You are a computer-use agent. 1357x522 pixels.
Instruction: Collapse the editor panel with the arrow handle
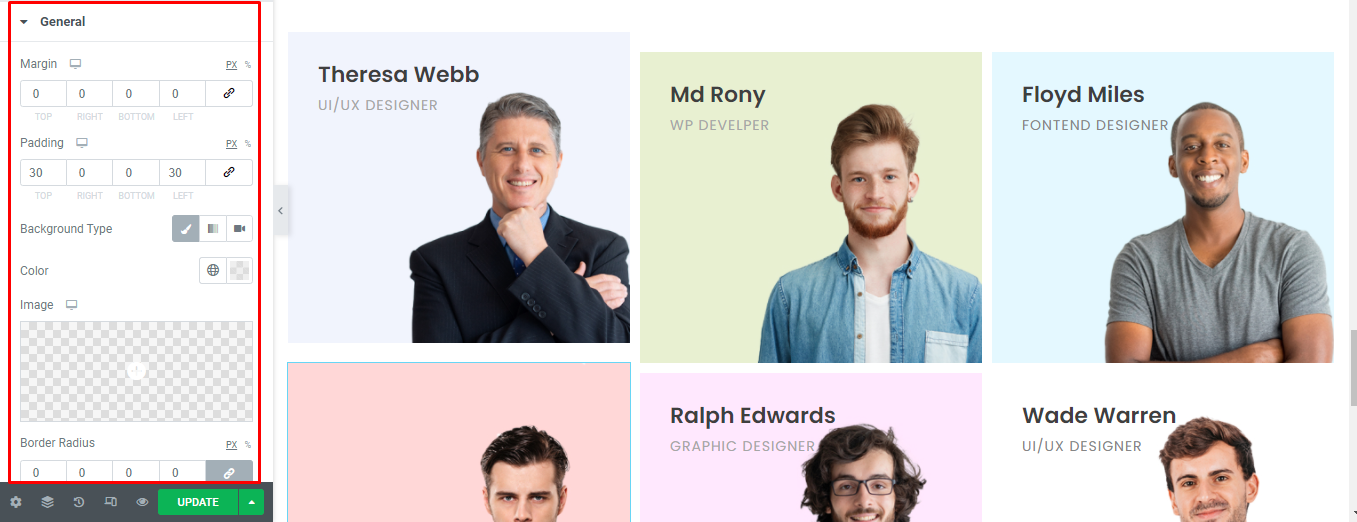click(281, 211)
